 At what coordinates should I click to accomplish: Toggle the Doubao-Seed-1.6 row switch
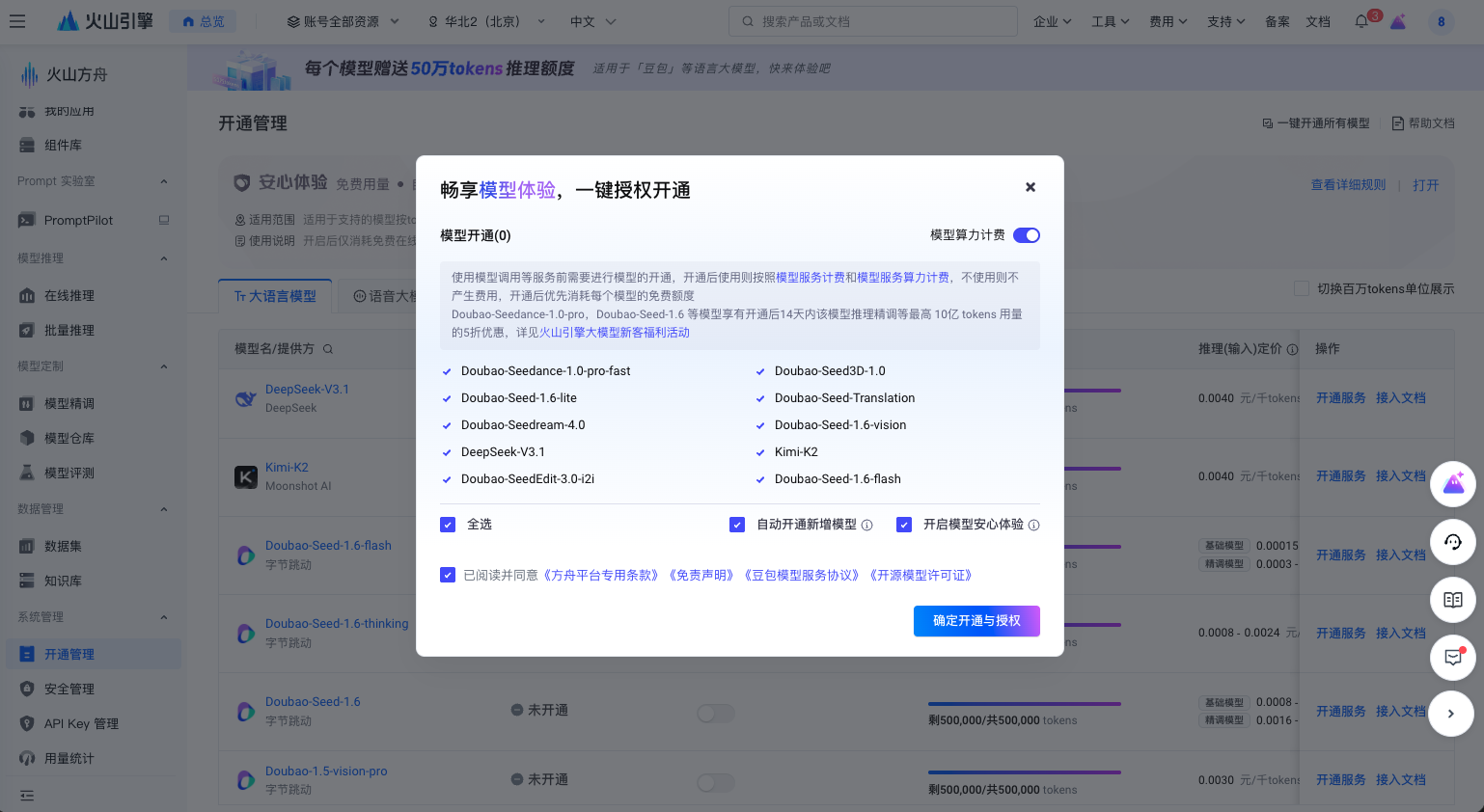(716, 713)
